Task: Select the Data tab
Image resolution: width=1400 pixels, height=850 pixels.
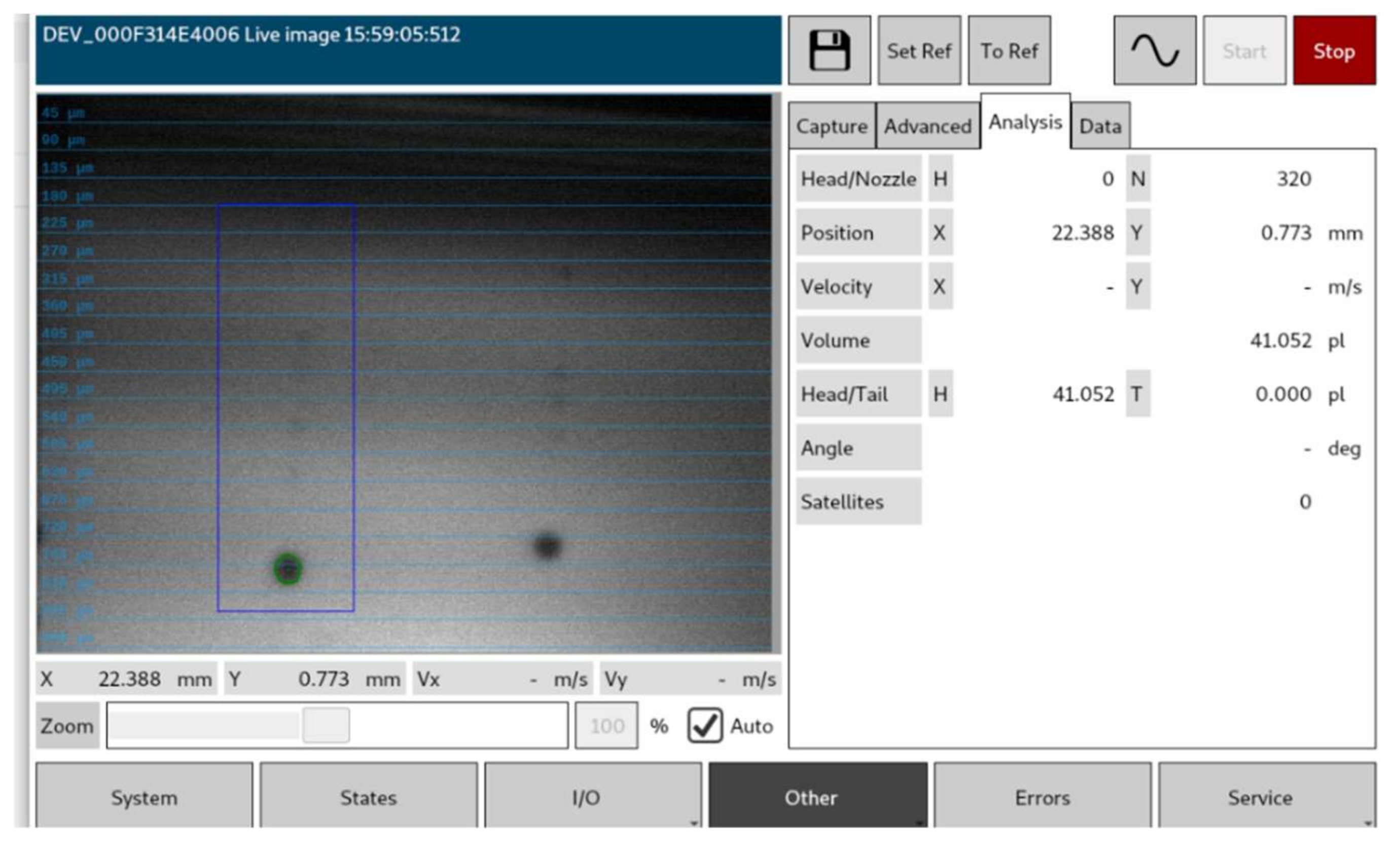Action: click(x=1099, y=126)
